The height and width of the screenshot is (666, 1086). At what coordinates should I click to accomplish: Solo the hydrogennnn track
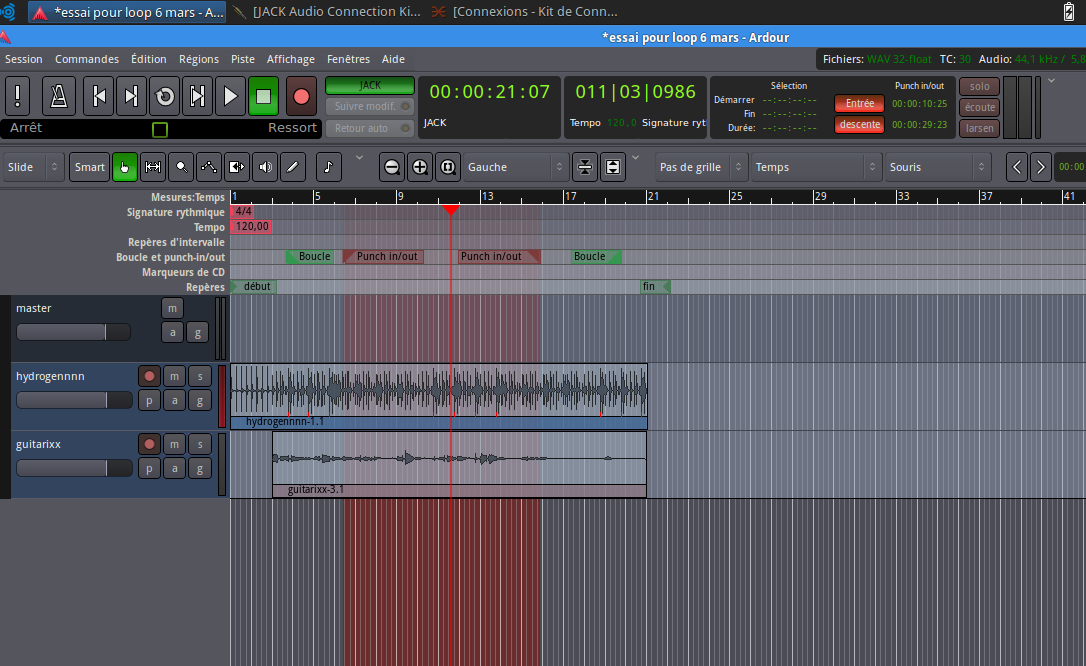click(x=199, y=376)
